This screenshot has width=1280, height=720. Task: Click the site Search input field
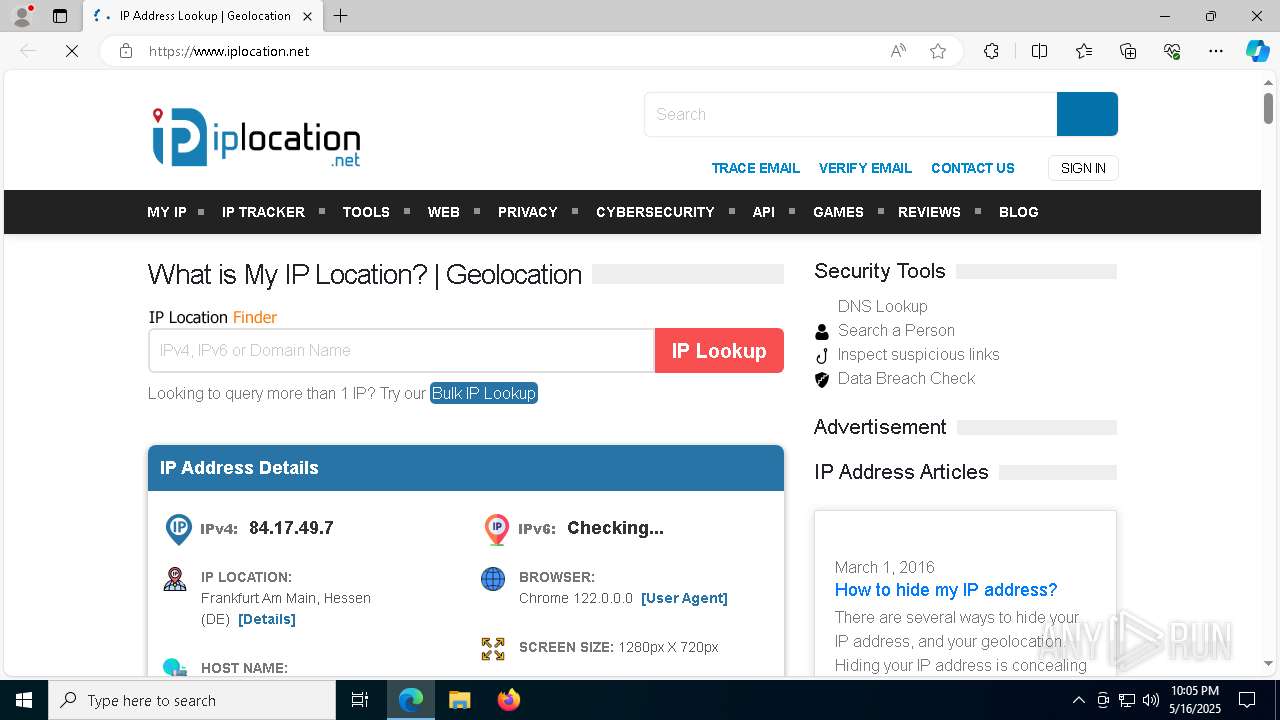point(851,114)
